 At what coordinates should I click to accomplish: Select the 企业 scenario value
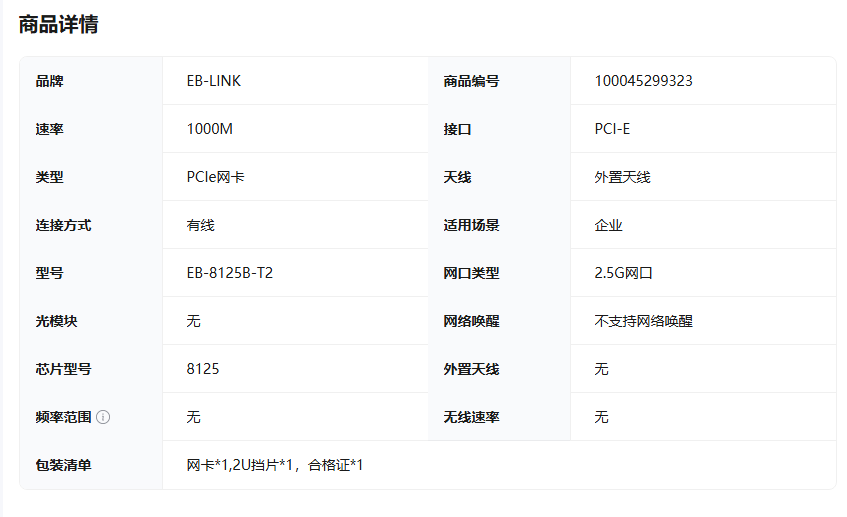click(608, 225)
